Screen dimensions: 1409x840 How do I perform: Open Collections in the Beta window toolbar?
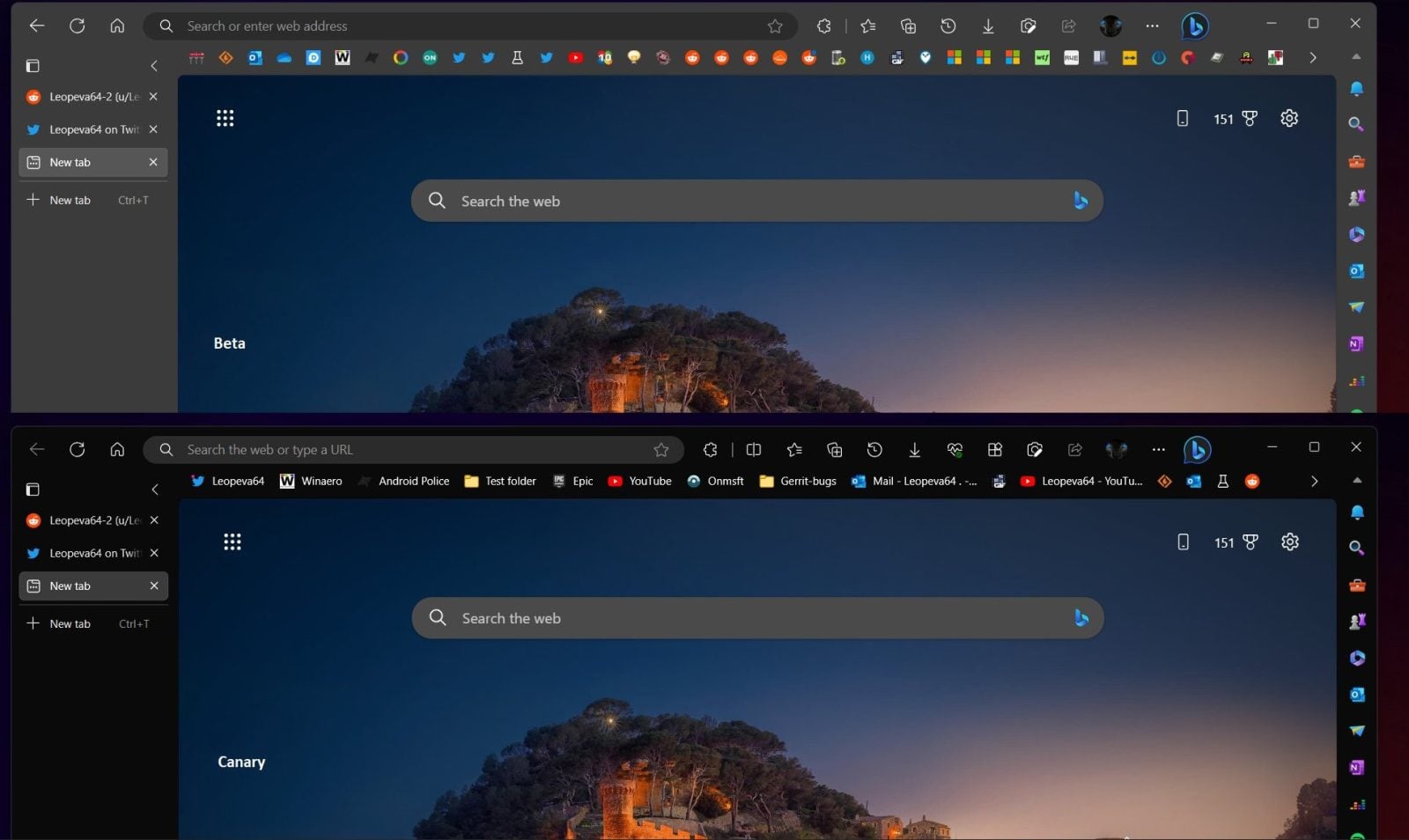tap(908, 26)
